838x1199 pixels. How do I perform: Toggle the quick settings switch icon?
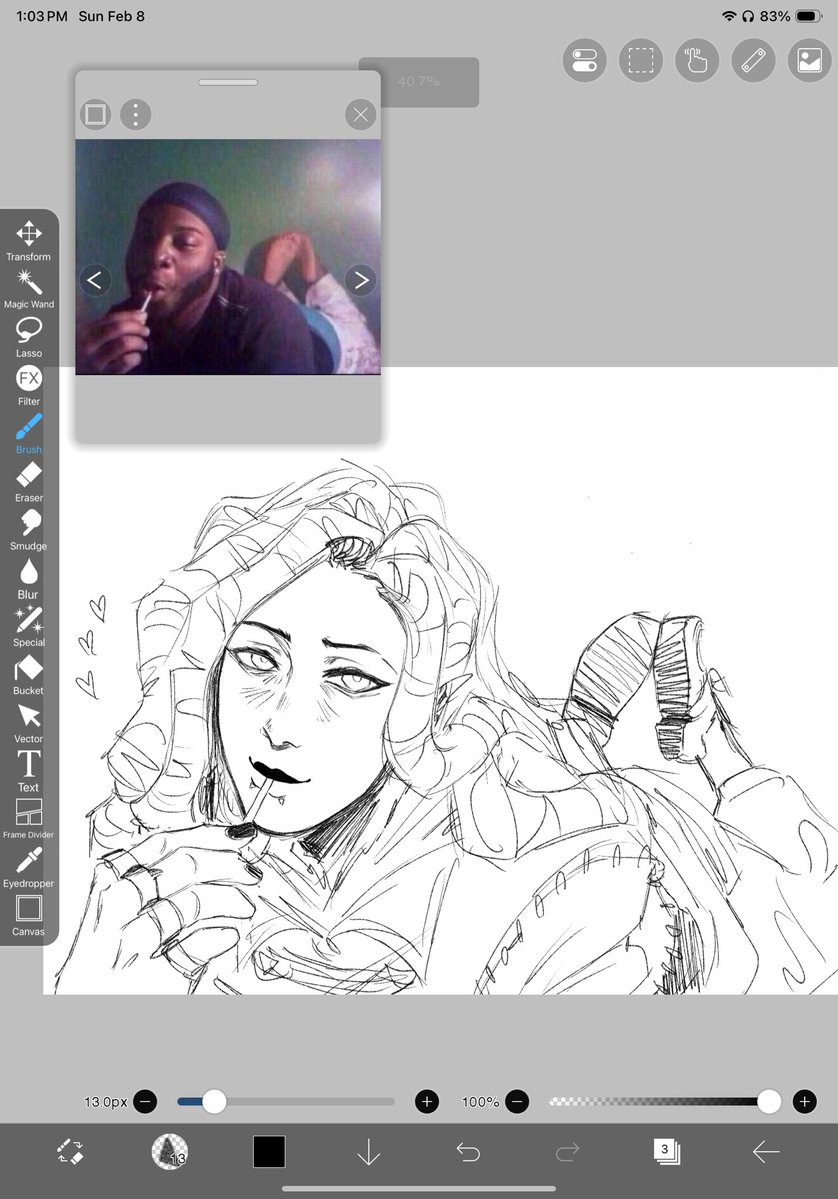tap(584, 60)
